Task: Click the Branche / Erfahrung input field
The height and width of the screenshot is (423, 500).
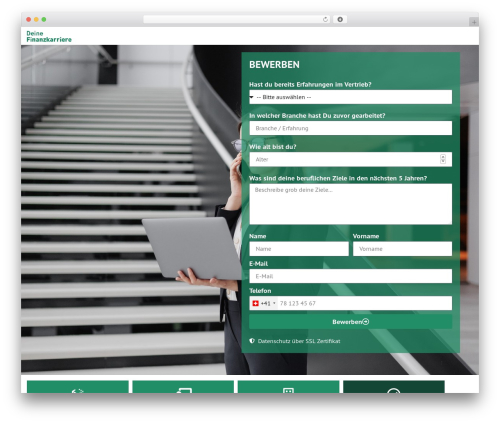Action: [350, 128]
